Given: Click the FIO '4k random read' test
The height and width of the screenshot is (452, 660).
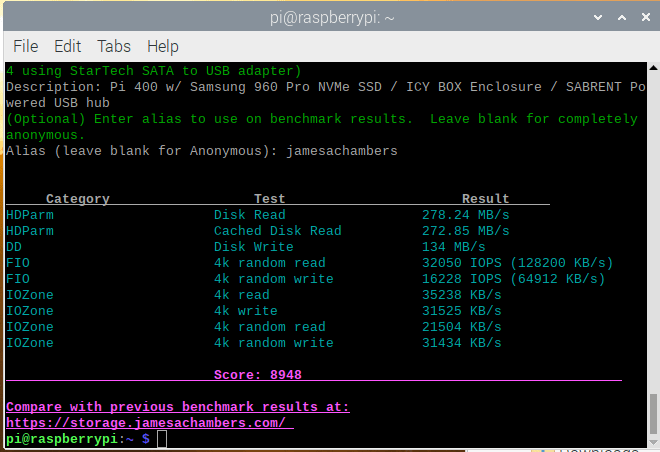Looking at the screenshot, I should coord(269,263).
